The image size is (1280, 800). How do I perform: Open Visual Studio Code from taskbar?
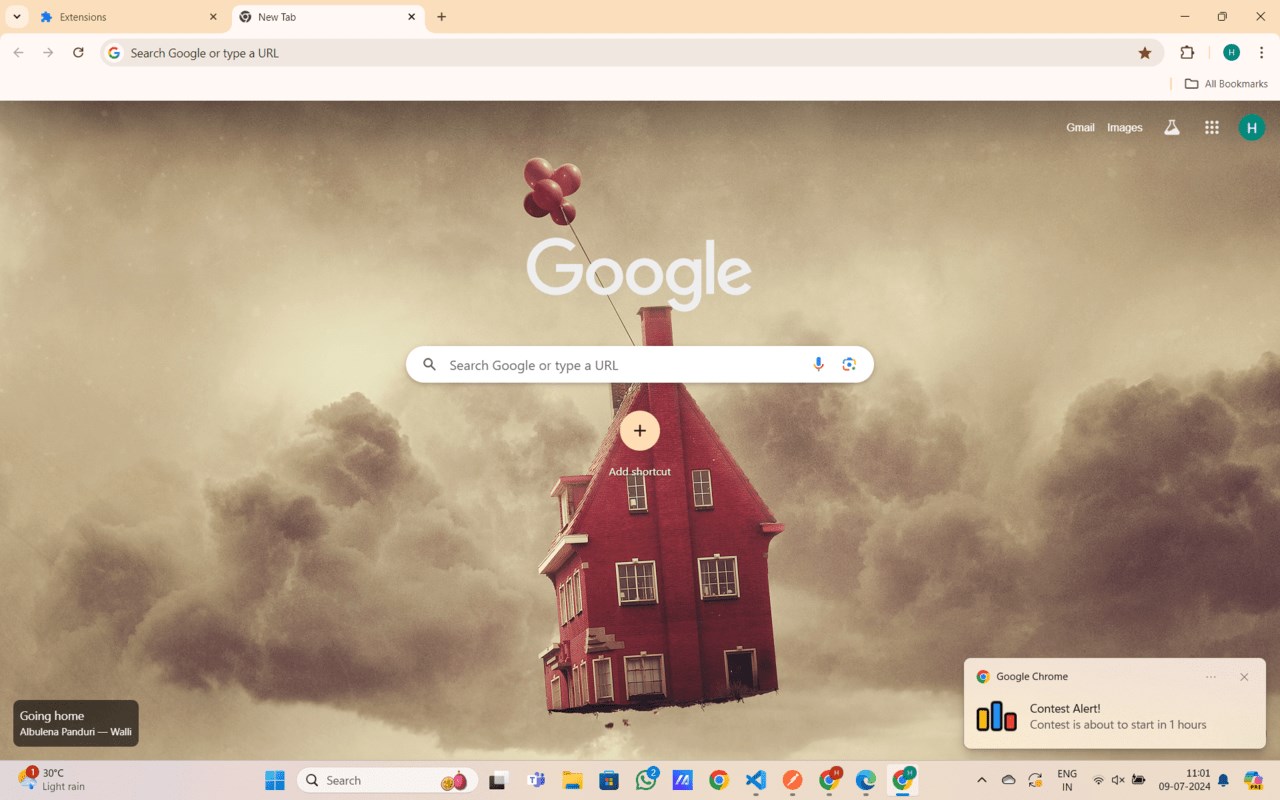click(x=756, y=780)
